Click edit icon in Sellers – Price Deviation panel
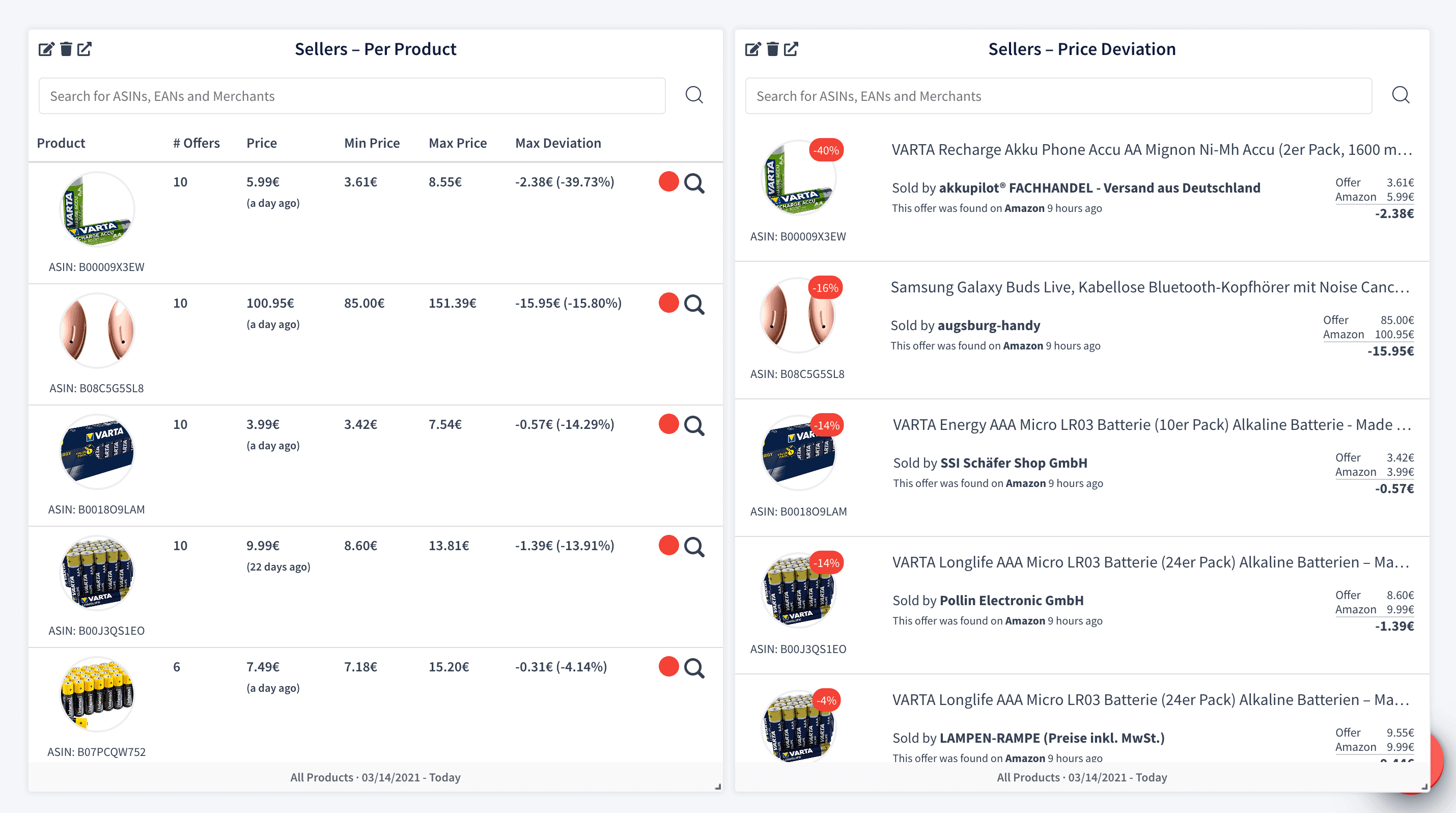The height and width of the screenshot is (813, 1456). point(752,49)
